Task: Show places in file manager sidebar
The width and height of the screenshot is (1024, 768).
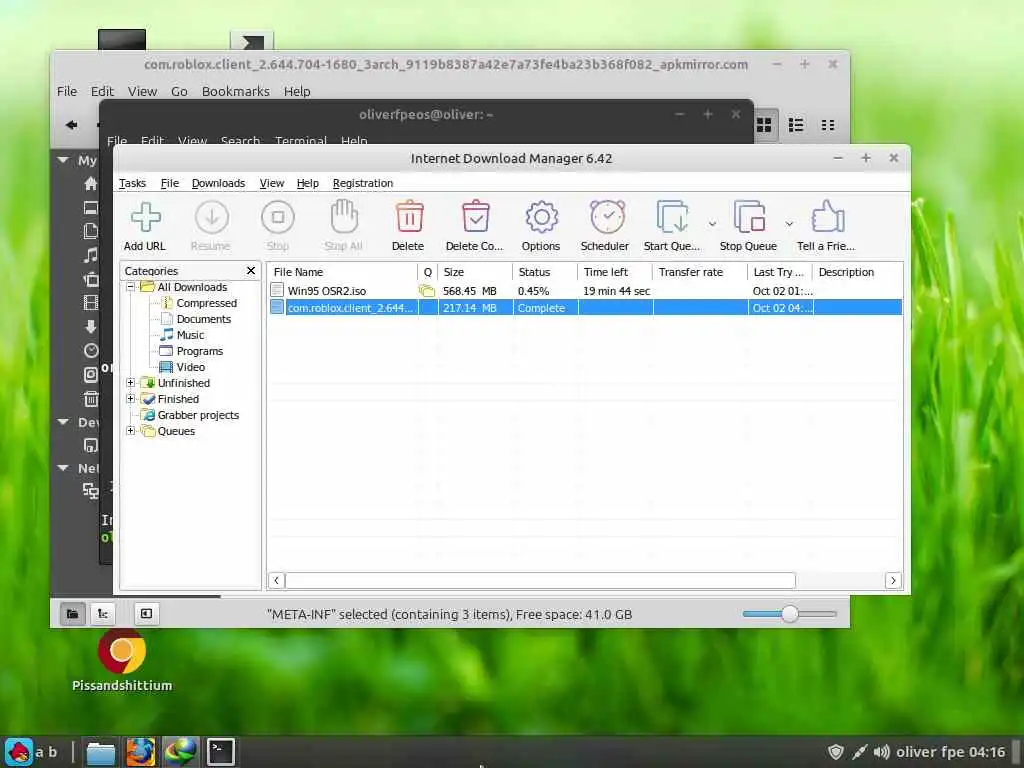Action: [72, 613]
